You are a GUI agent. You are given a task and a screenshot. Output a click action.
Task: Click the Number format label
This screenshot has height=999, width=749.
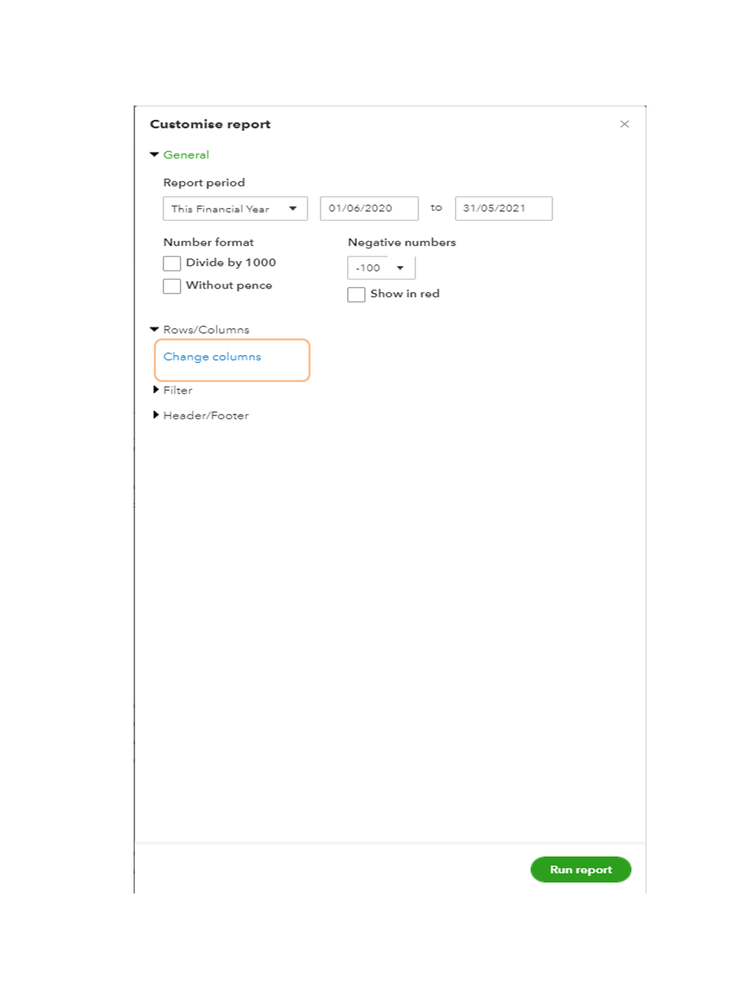[x=208, y=242]
